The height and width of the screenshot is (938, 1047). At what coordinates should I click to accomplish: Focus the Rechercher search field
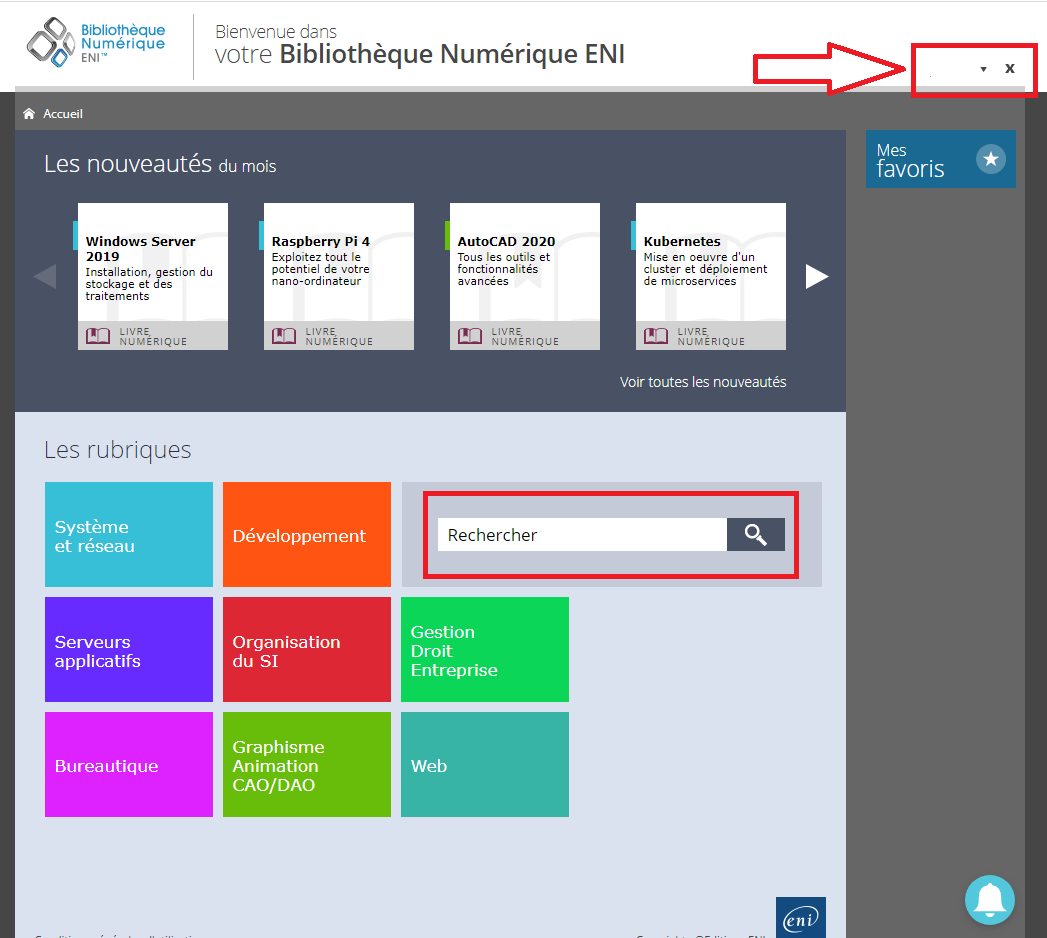coord(582,535)
